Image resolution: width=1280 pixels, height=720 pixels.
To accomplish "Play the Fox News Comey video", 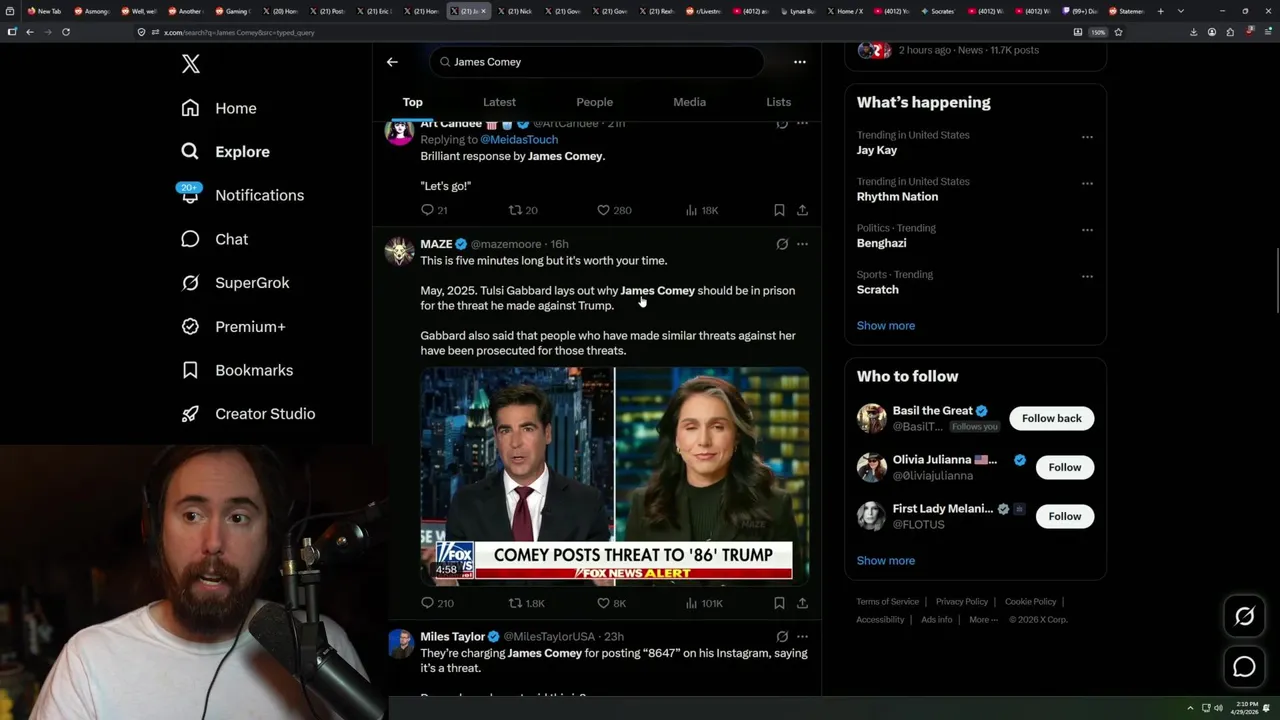I will (x=615, y=475).
